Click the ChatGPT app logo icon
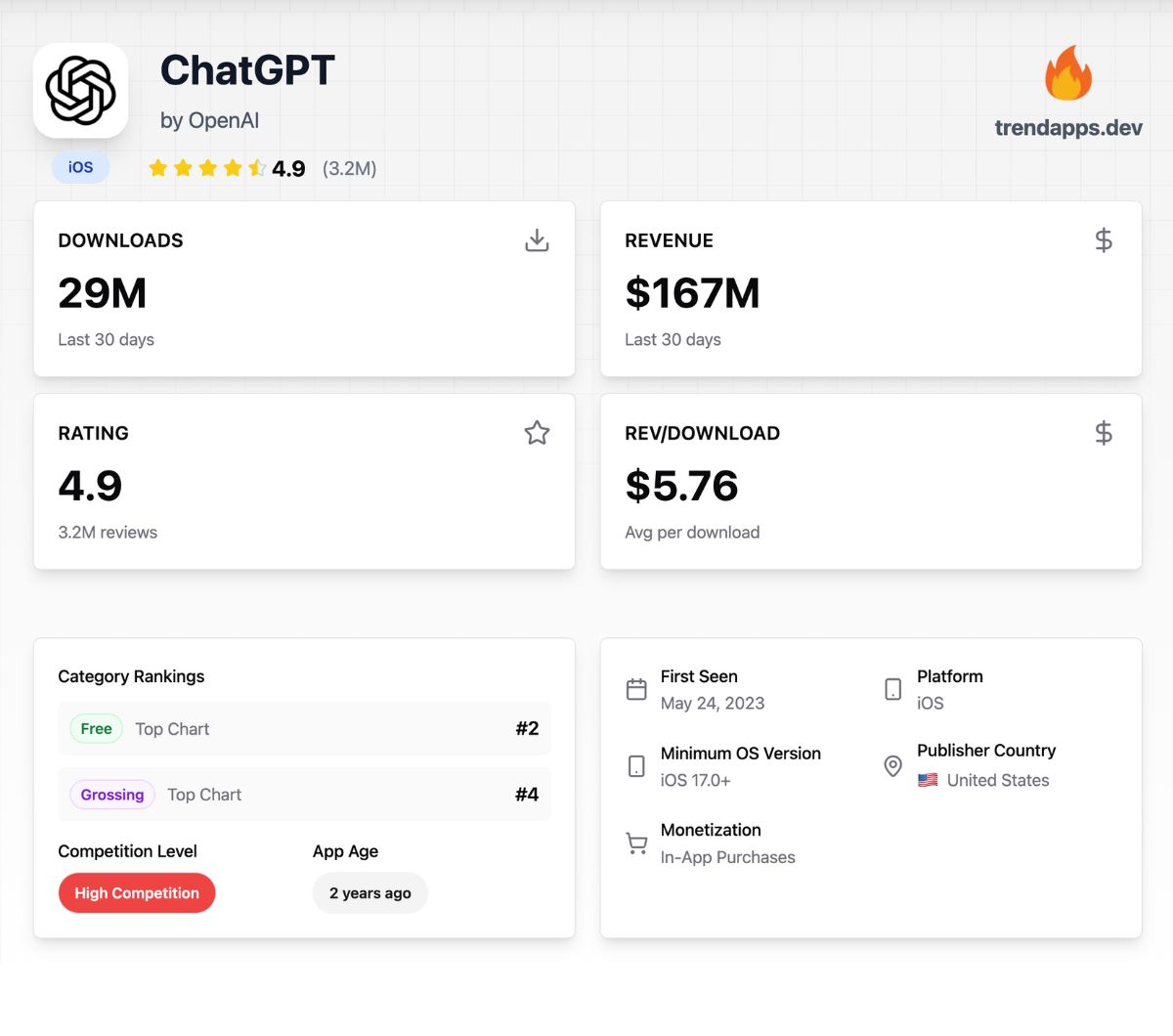This screenshot has height=1036, width=1173. 81,91
